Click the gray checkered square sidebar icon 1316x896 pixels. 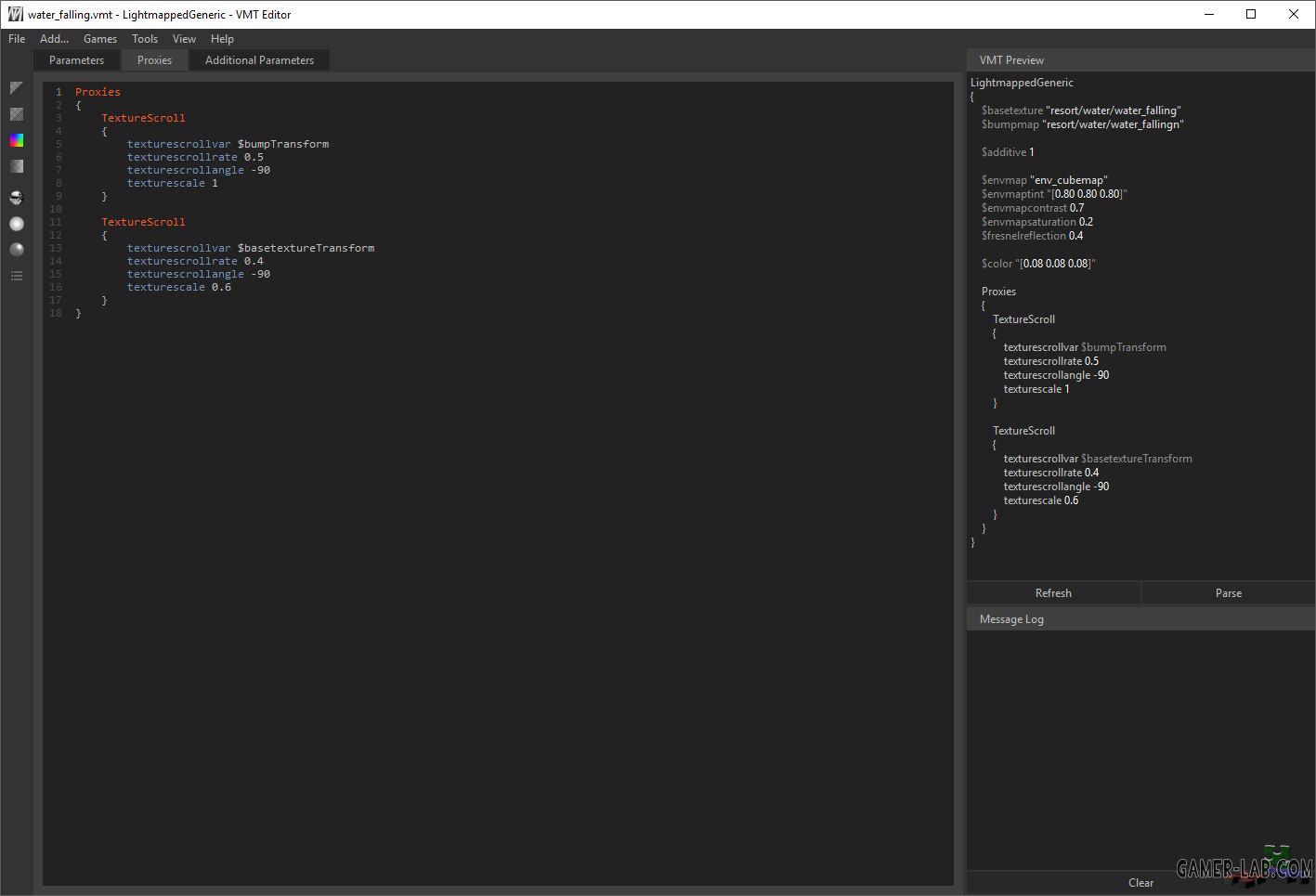pos(16,166)
